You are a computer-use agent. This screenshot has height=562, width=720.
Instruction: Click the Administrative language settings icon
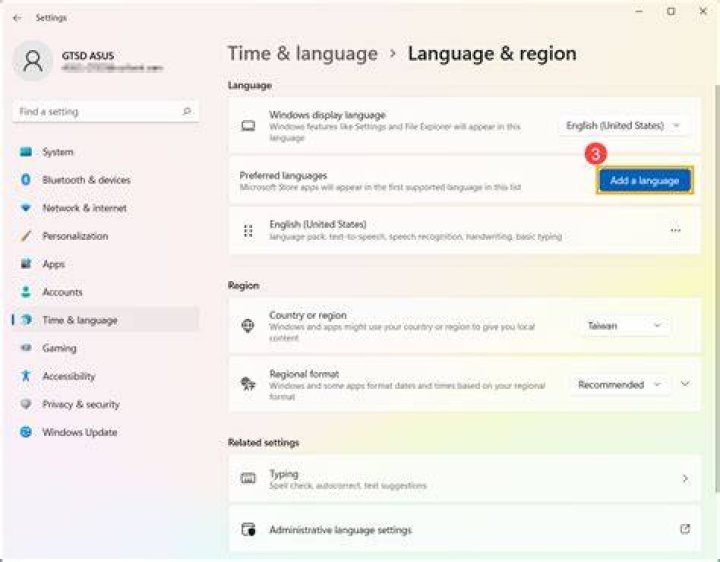(x=248, y=529)
